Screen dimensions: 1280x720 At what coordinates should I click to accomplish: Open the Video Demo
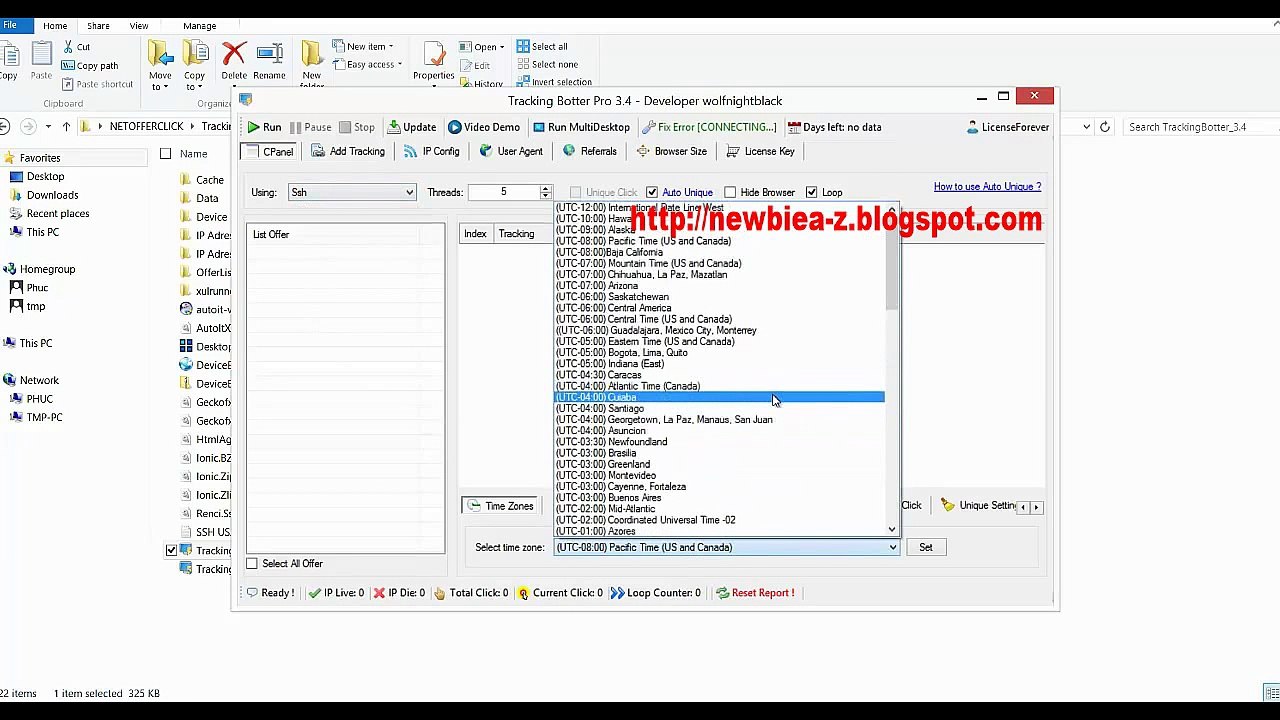click(x=484, y=127)
